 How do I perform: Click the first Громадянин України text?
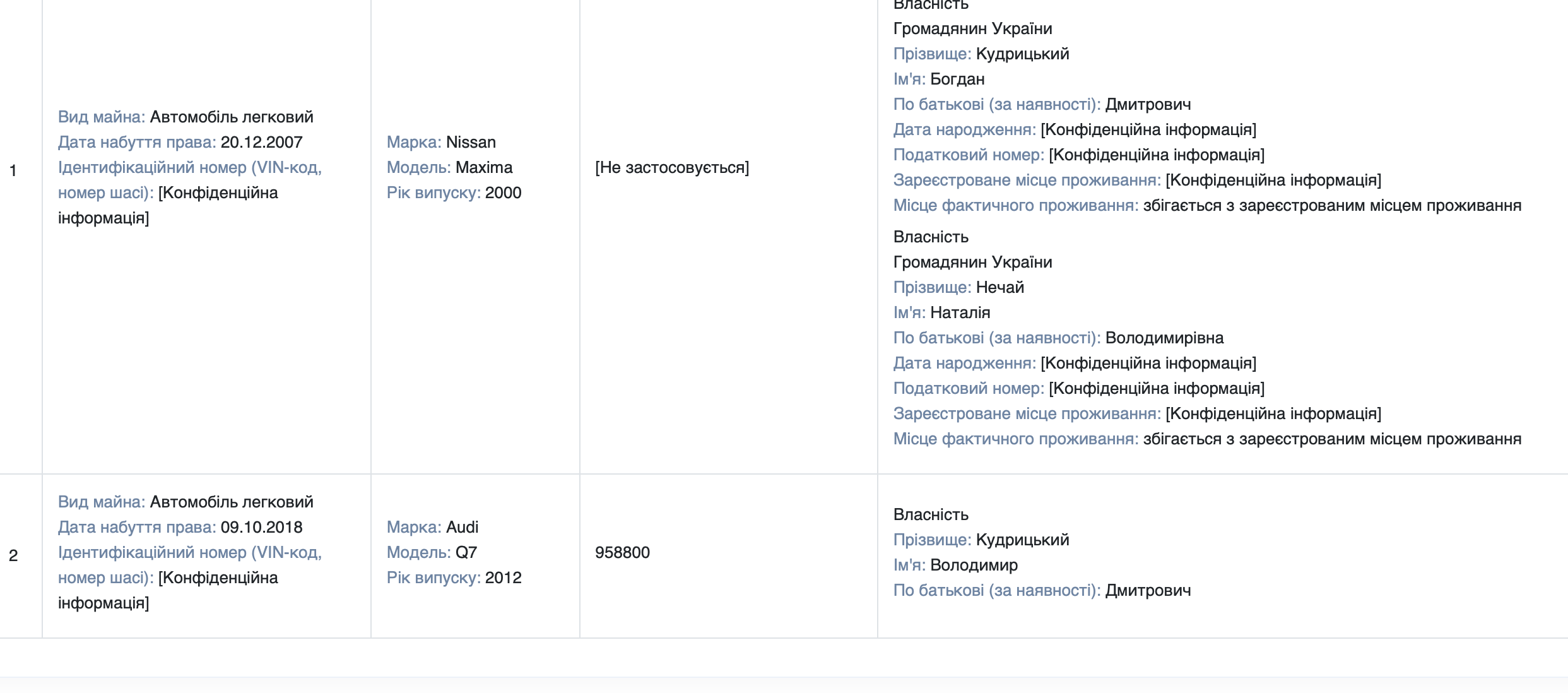[x=972, y=28]
